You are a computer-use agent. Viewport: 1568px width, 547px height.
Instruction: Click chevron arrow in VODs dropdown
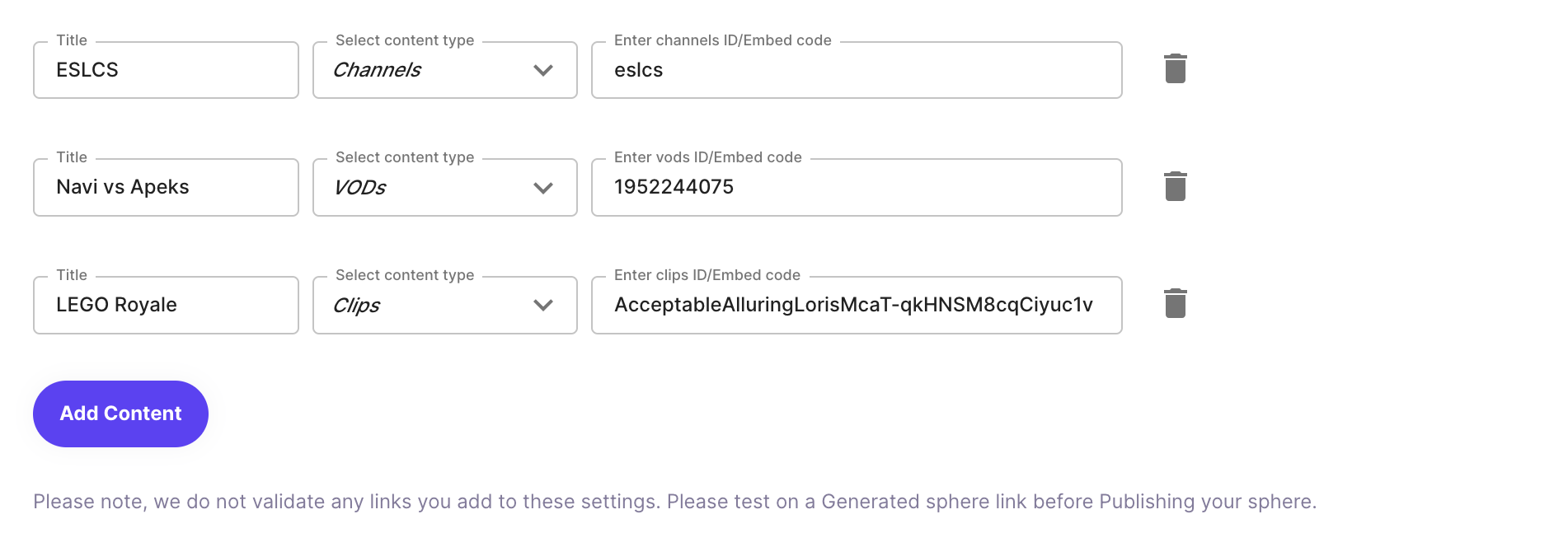pyautogui.click(x=542, y=189)
